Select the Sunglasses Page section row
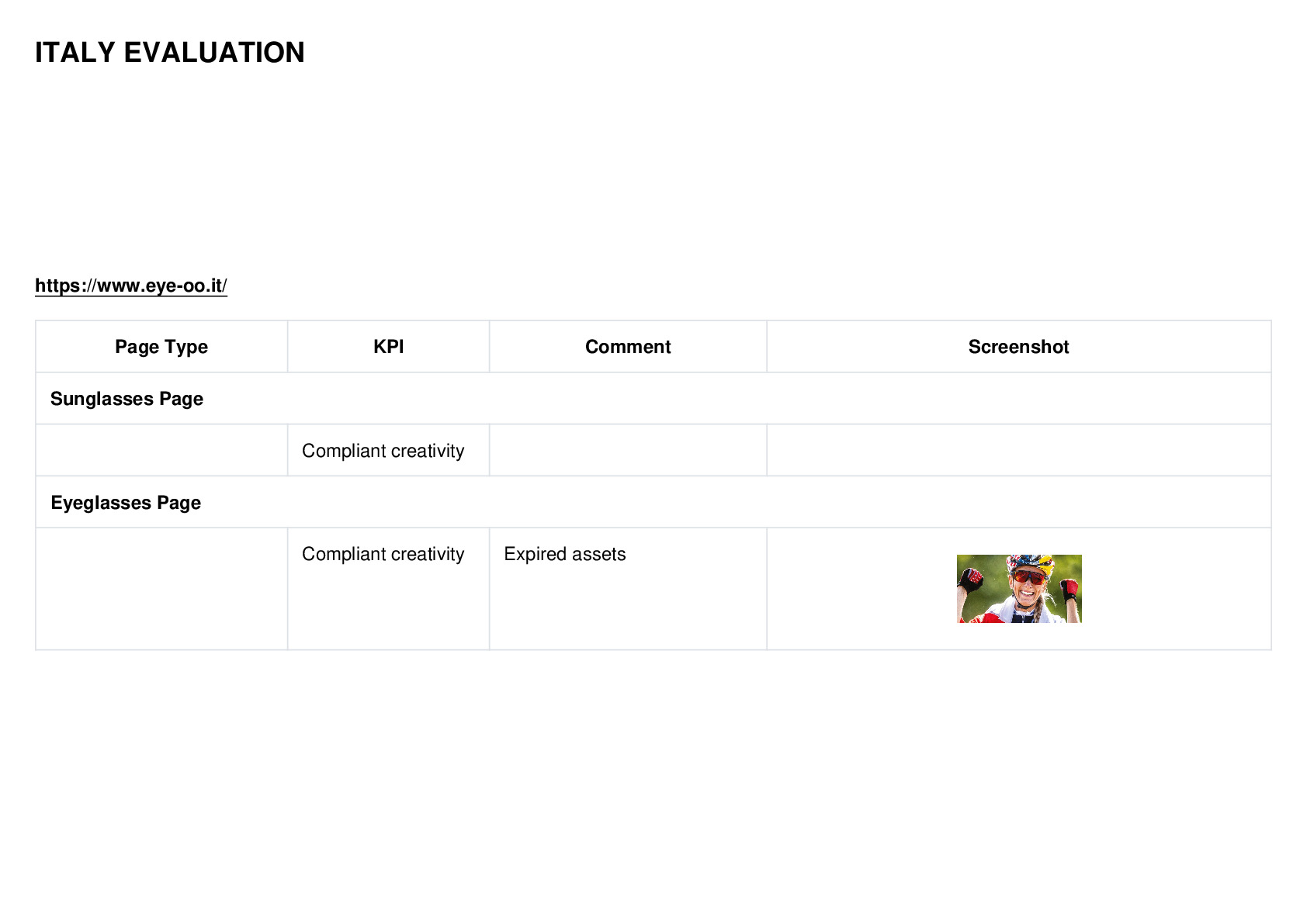The image size is (1307, 924). (653, 399)
